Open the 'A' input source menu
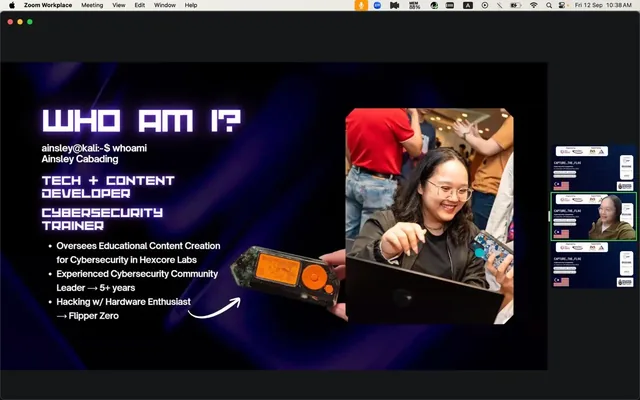Viewport: 640px width, 400px height. [468, 5]
